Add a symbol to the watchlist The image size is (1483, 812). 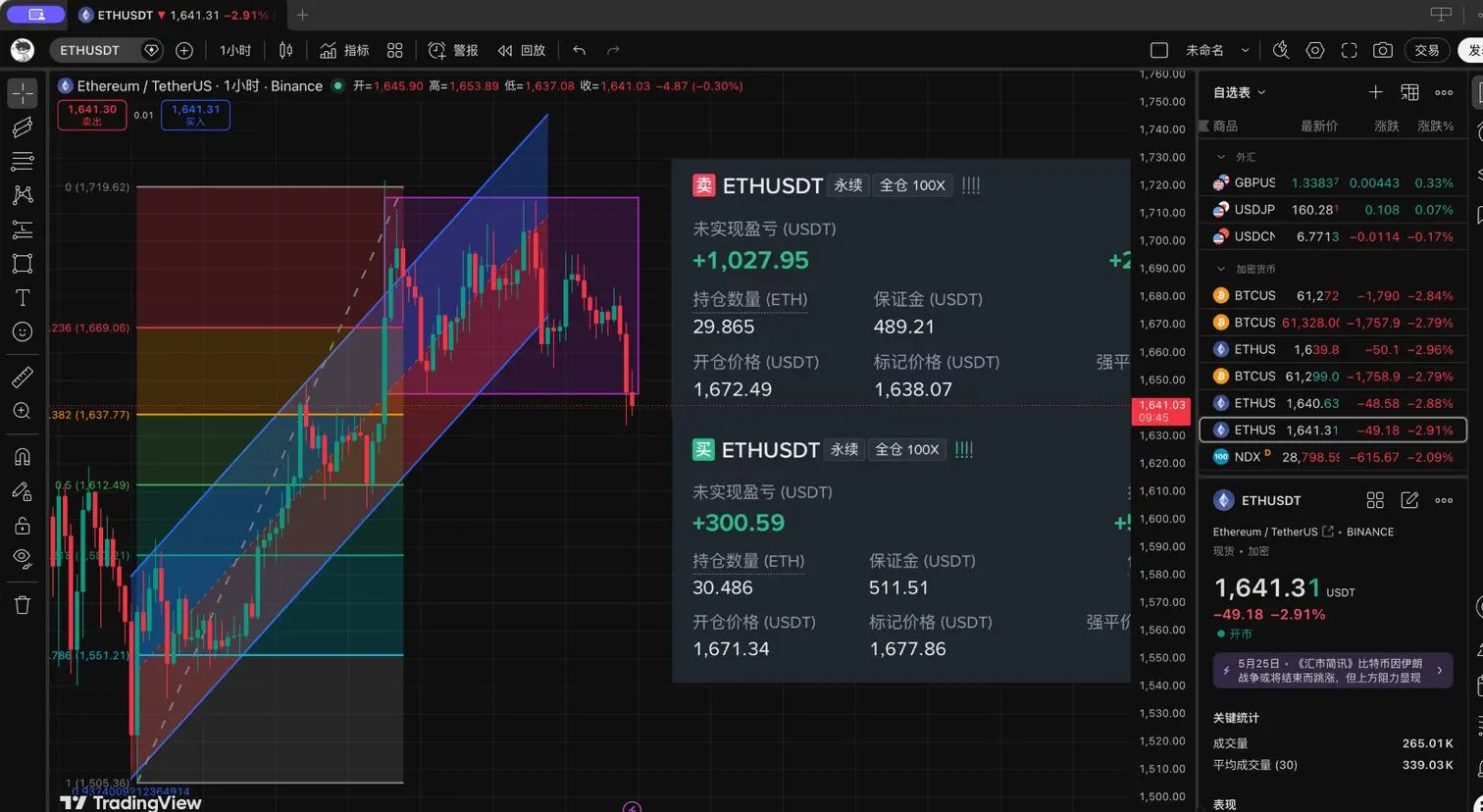coord(1375,92)
